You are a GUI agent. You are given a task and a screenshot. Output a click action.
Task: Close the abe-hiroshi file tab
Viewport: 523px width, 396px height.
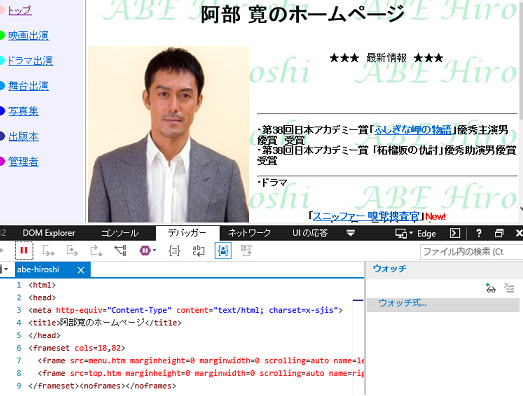coord(81,270)
